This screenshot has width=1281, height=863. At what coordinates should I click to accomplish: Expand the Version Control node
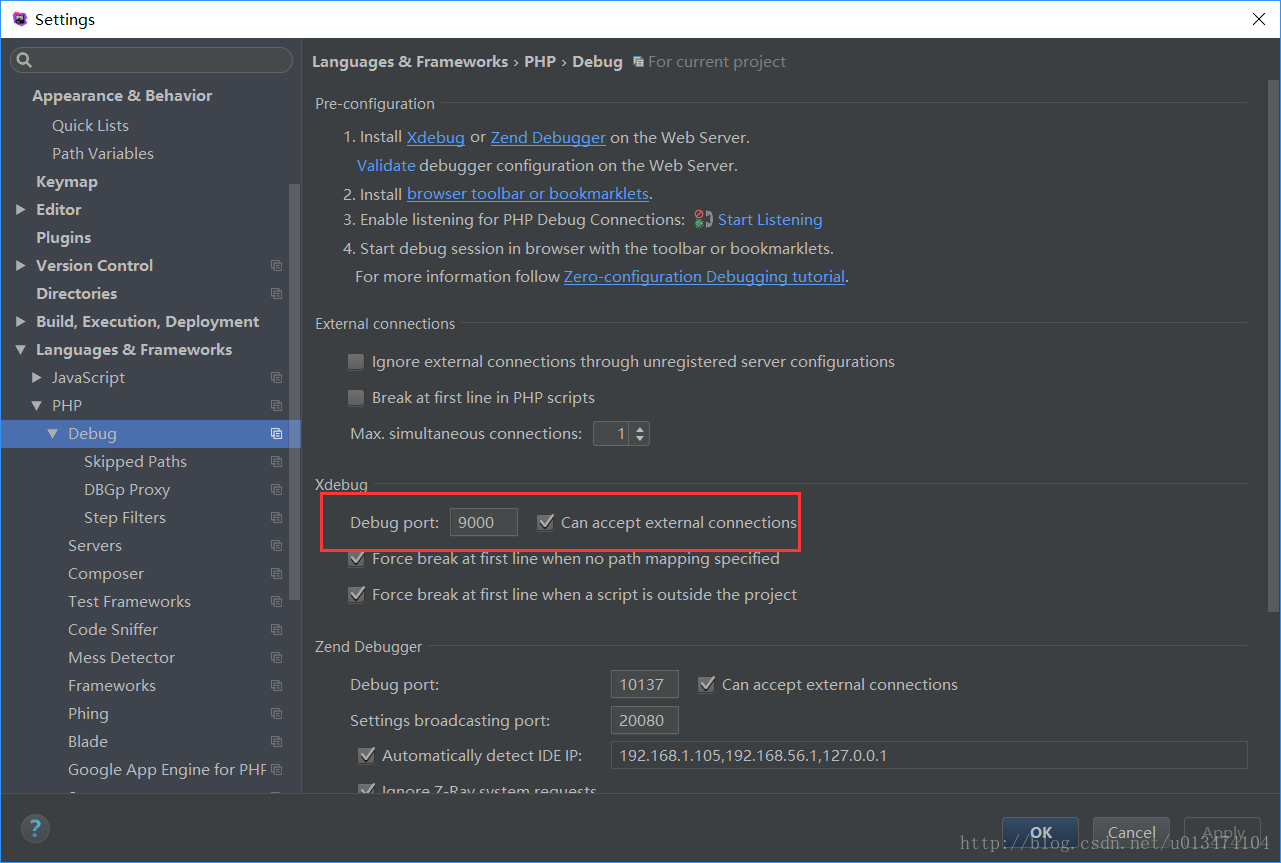point(21,266)
